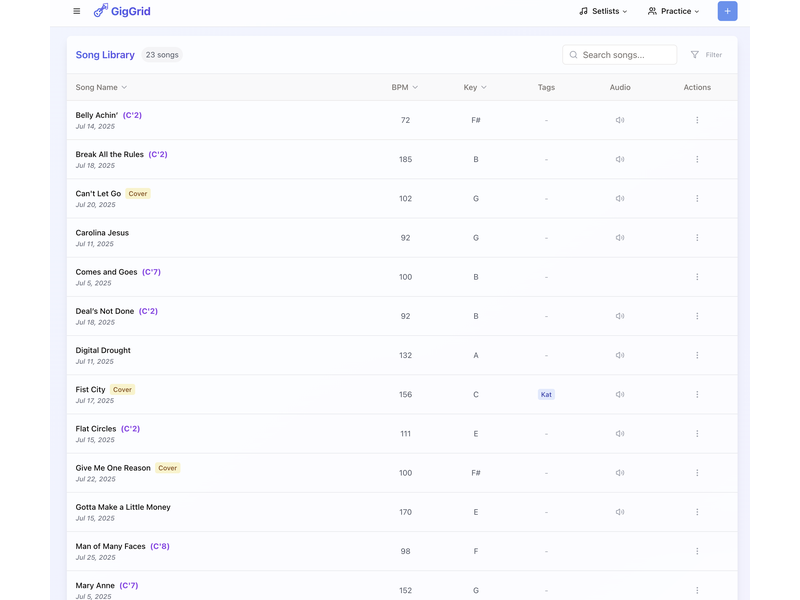Click the Song Library heading
The image size is (800, 600).
coord(105,55)
